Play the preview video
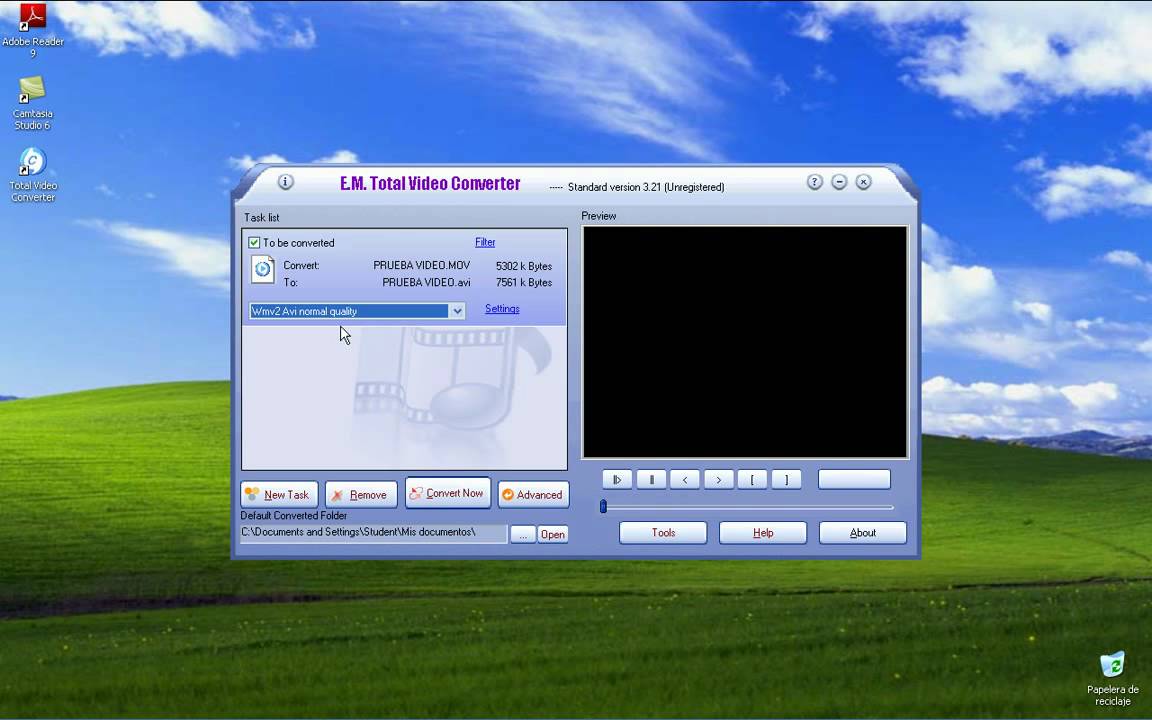Image resolution: width=1152 pixels, height=720 pixels. click(617, 480)
